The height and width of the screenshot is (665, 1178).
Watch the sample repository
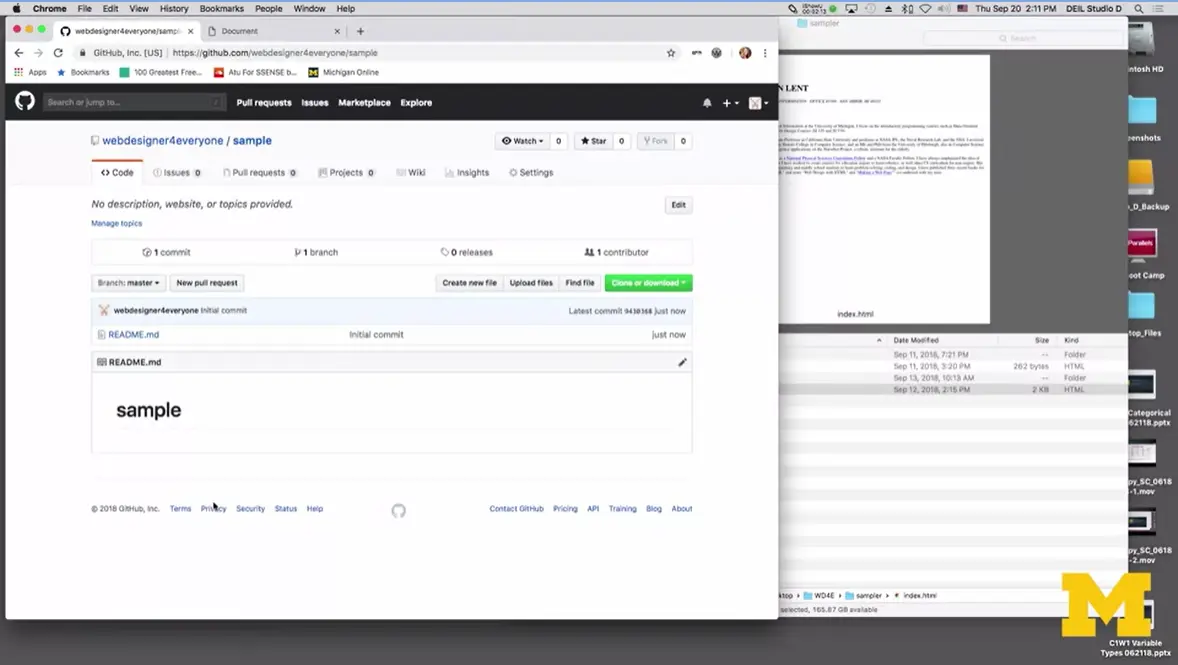tap(523, 140)
